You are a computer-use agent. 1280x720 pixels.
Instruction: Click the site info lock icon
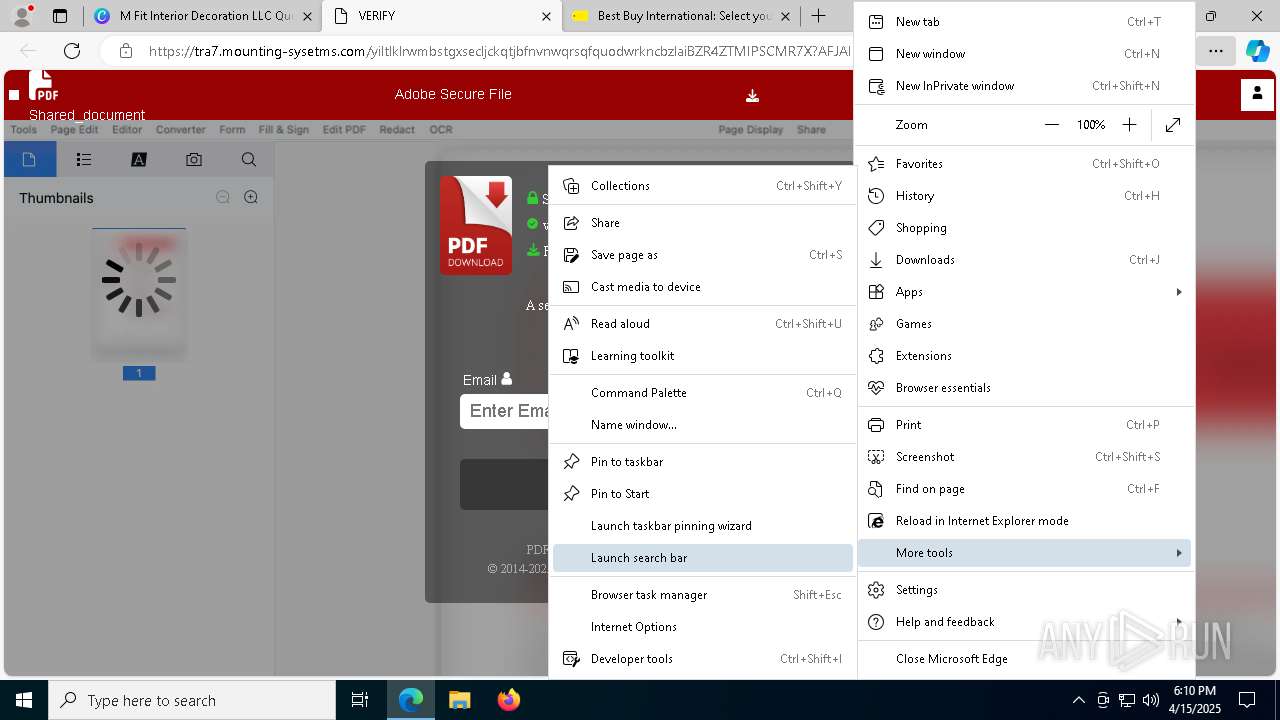pos(126,51)
